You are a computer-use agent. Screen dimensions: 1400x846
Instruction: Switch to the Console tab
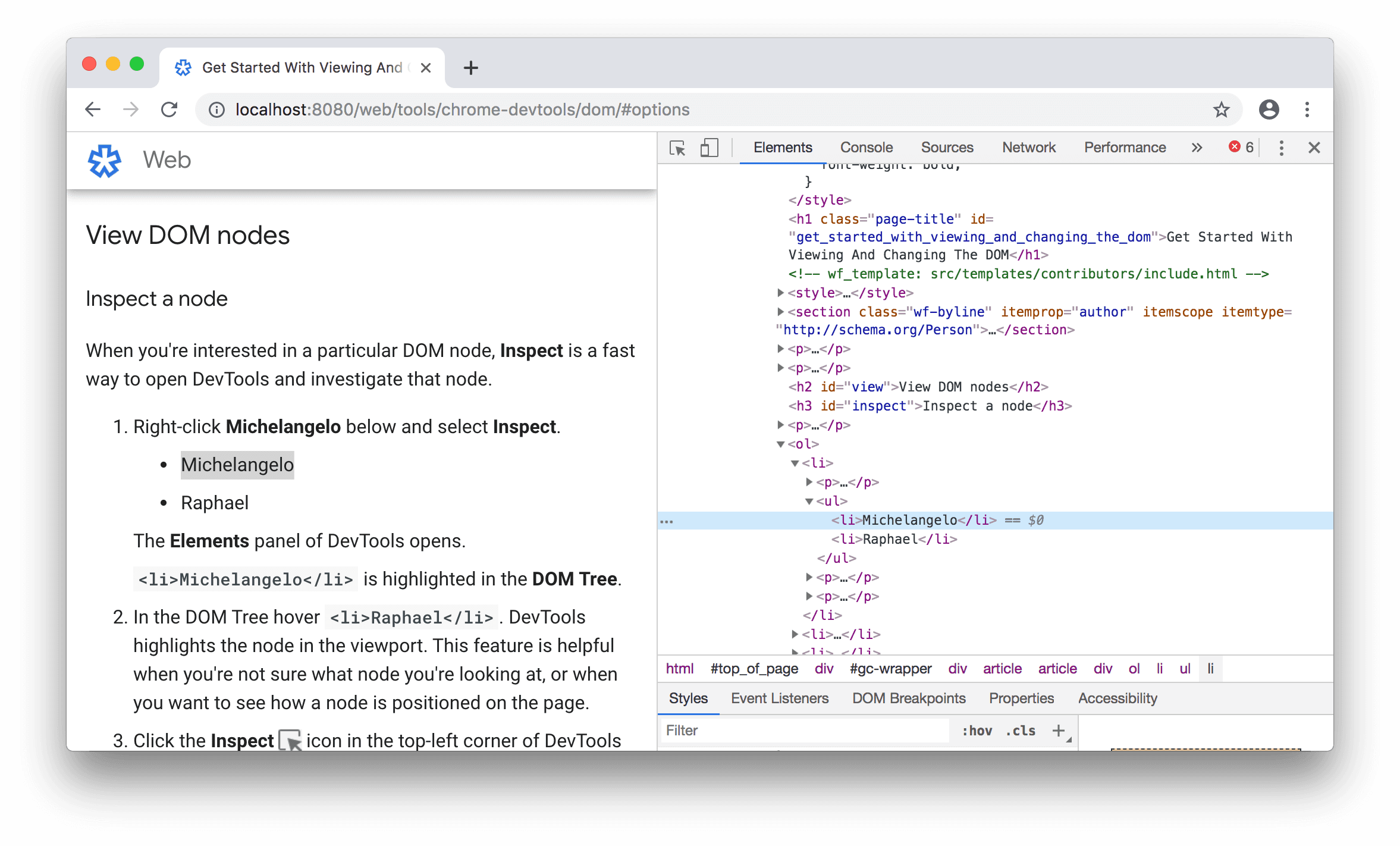click(x=865, y=148)
